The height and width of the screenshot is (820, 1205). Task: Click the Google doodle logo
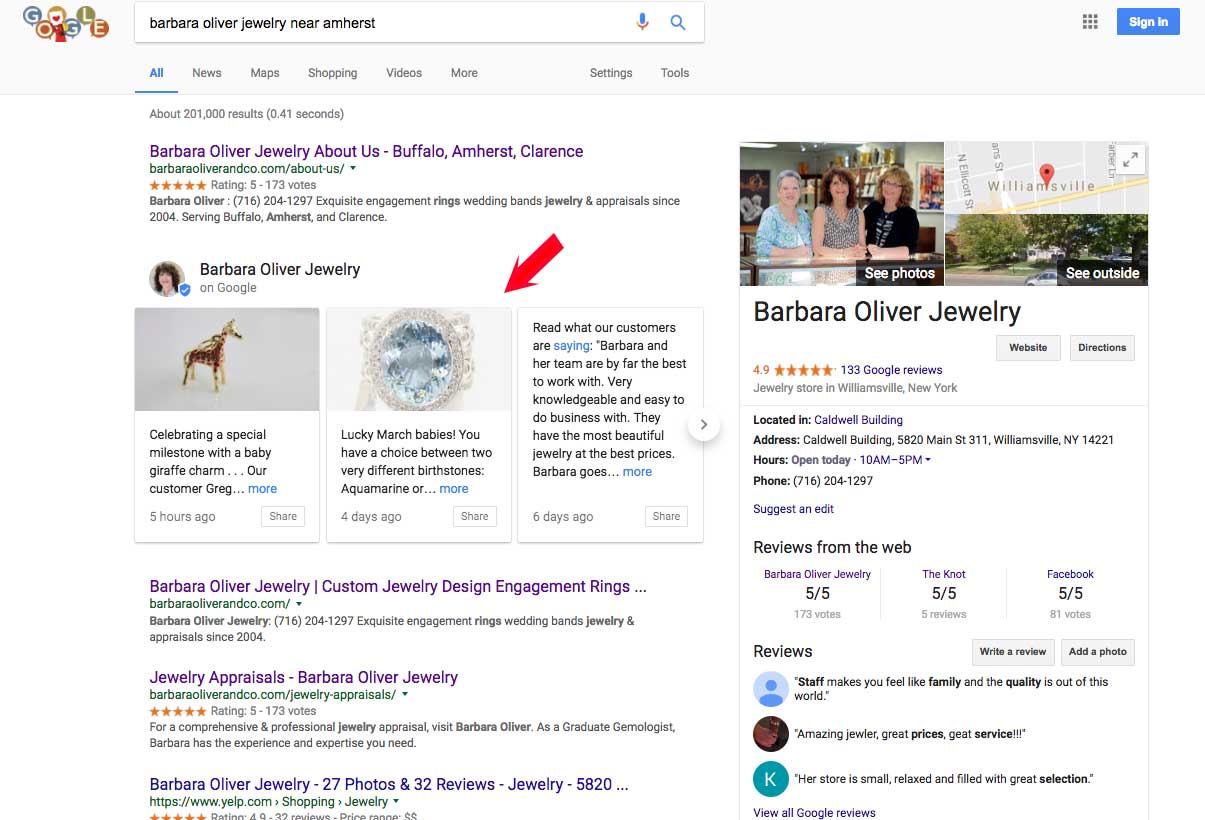pos(65,23)
